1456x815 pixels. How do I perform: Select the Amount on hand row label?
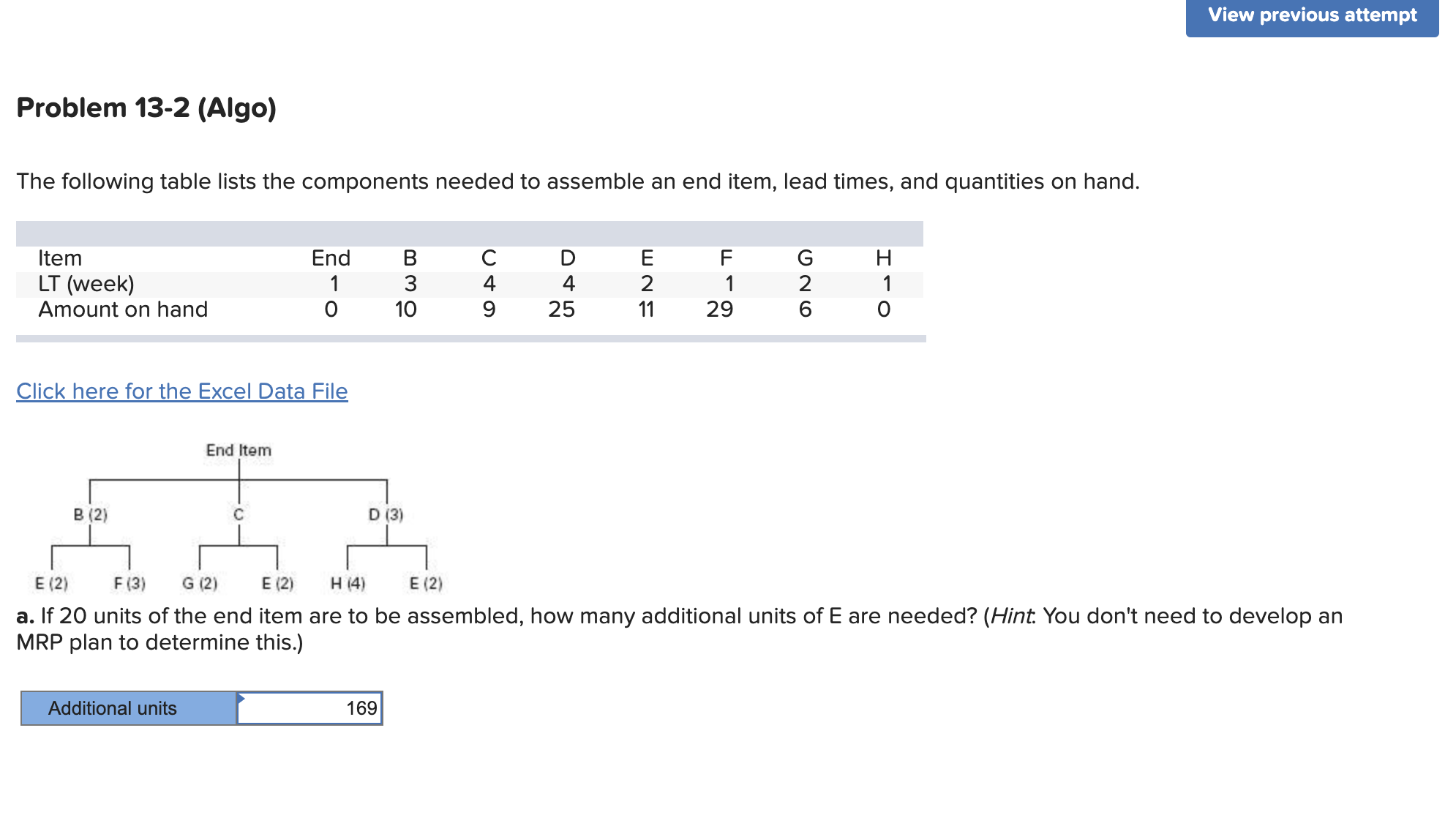point(124,309)
